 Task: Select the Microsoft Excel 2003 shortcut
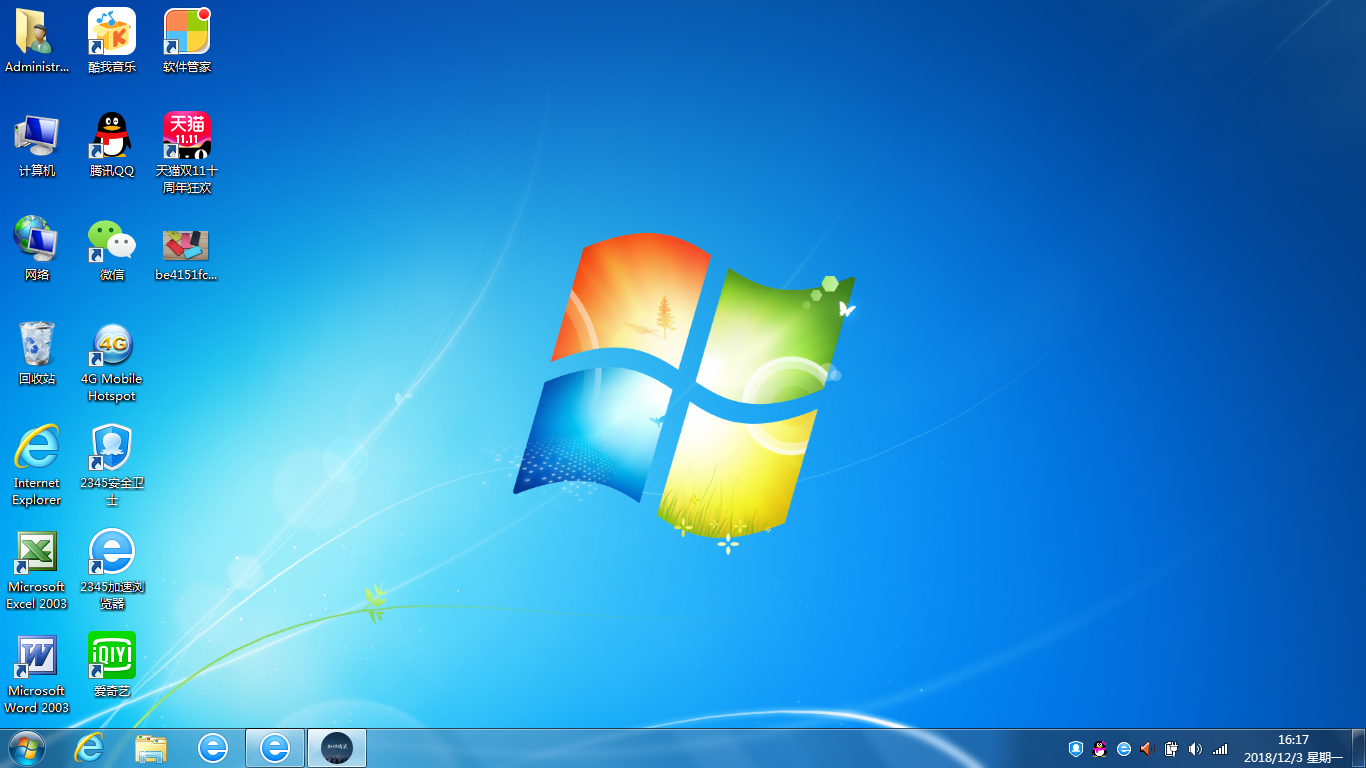coord(37,553)
